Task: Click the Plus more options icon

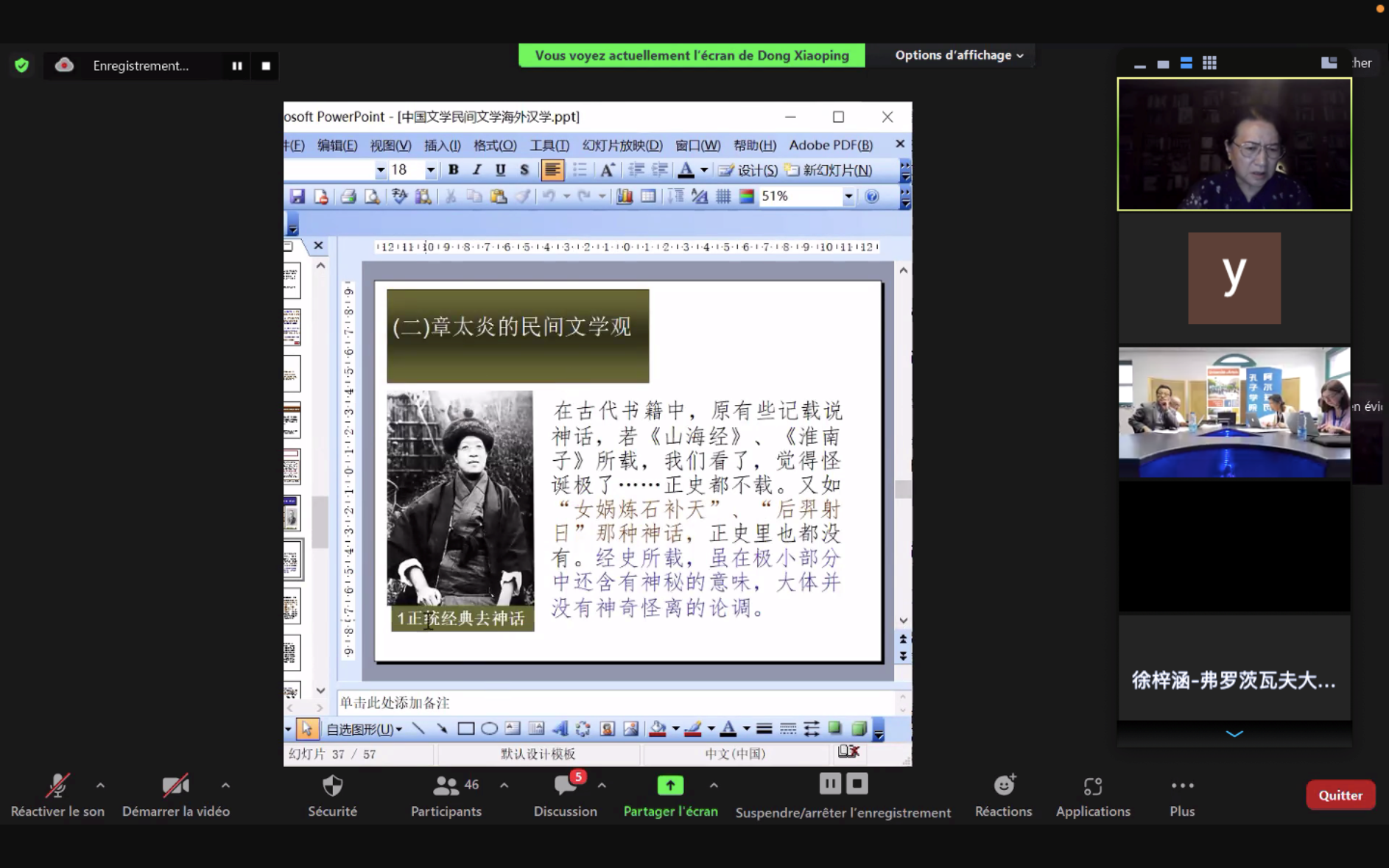Action: click(x=1181, y=786)
